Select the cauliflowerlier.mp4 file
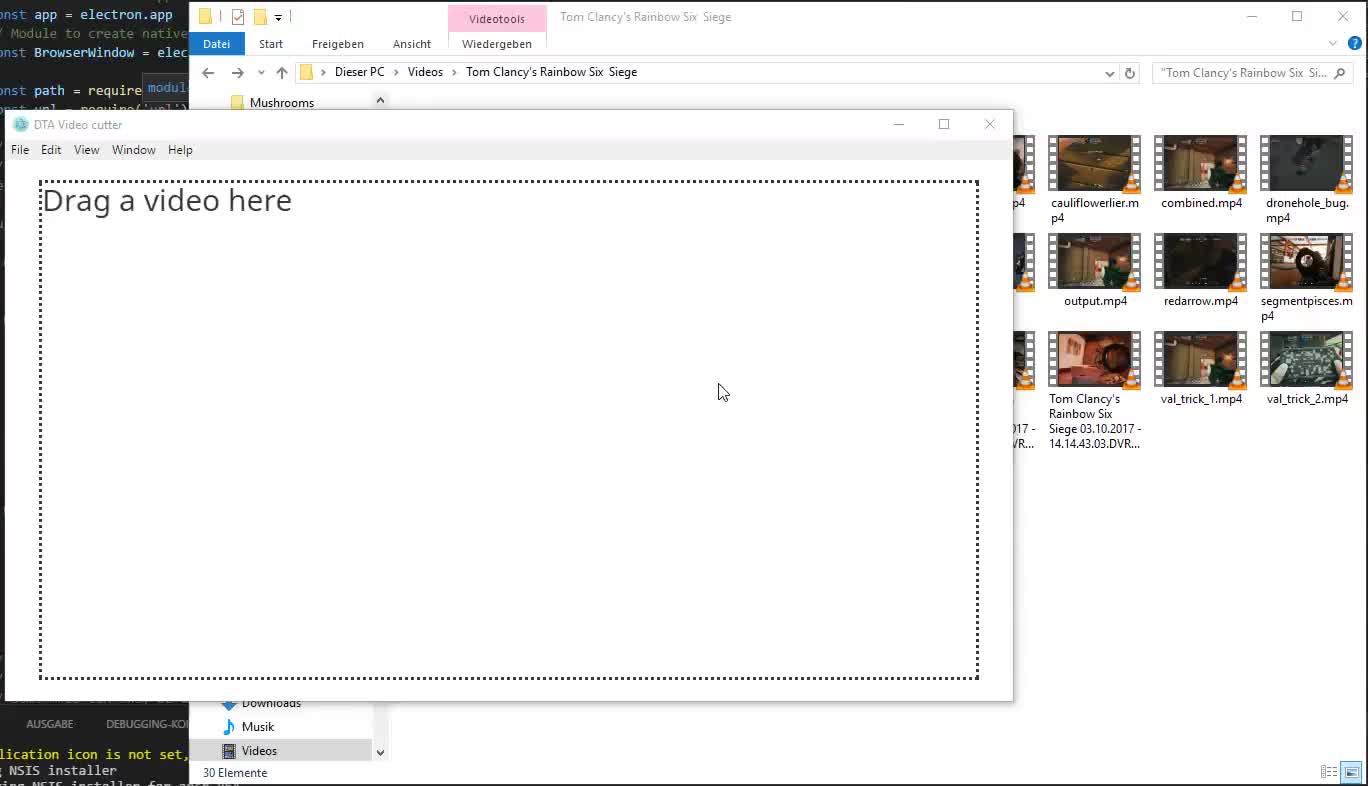 pyautogui.click(x=1095, y=180)
